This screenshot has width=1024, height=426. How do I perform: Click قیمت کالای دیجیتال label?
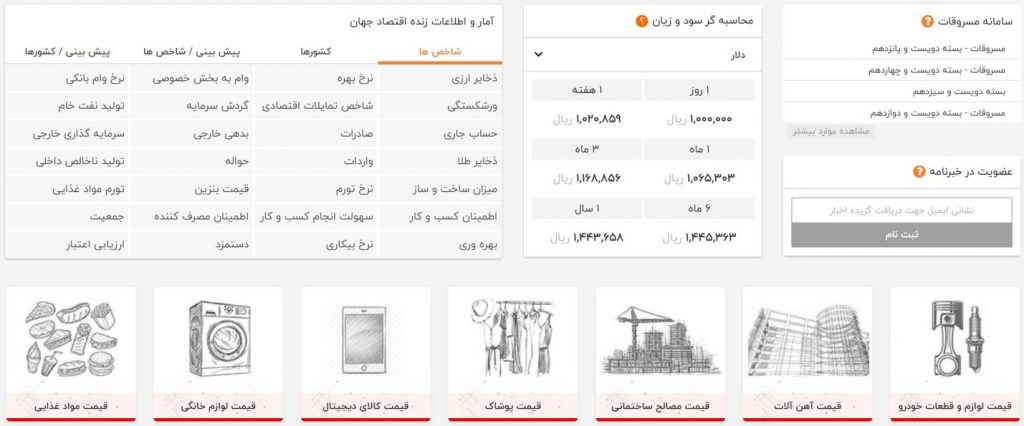[x=365, y=406]
